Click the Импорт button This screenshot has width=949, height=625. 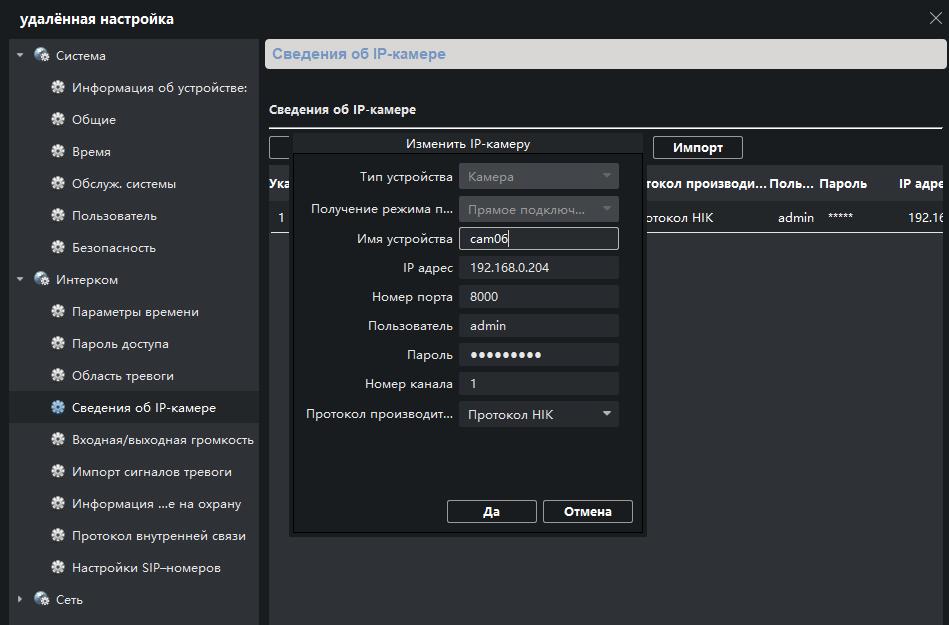(697, 148)
